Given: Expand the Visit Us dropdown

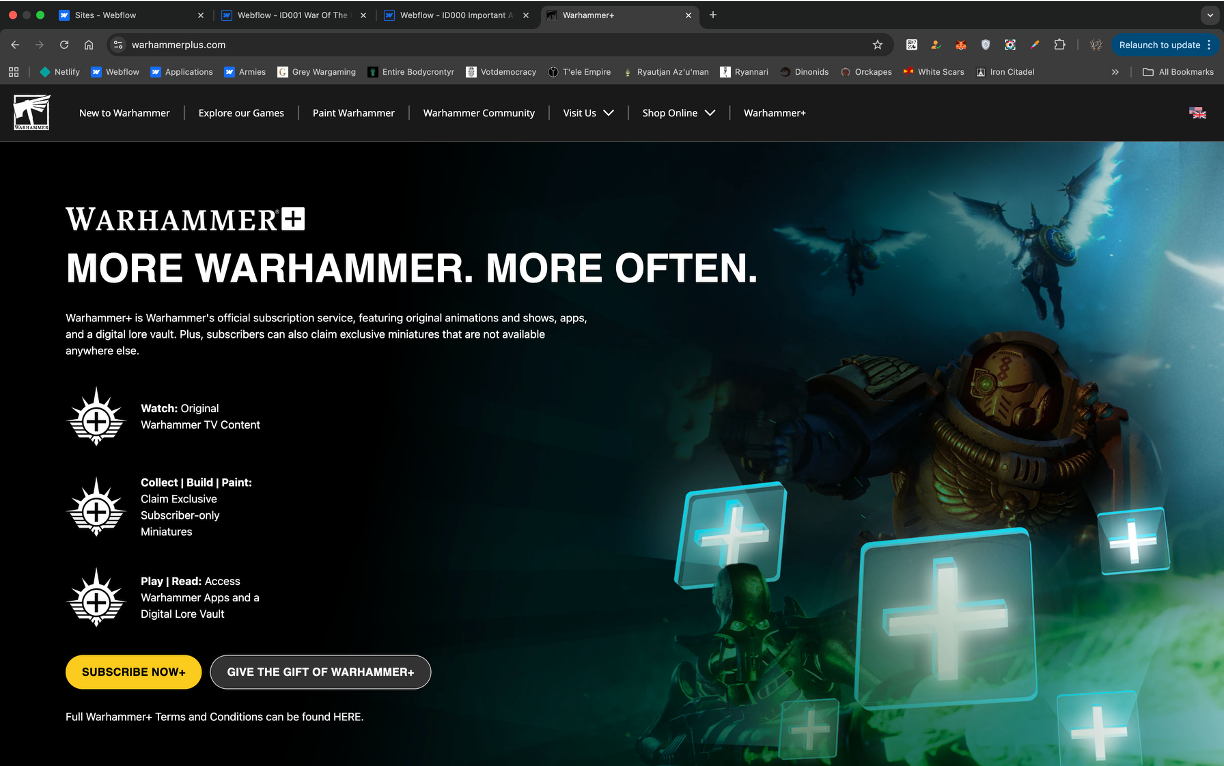Looking at the screenshot, I should (x=588, y=113).
